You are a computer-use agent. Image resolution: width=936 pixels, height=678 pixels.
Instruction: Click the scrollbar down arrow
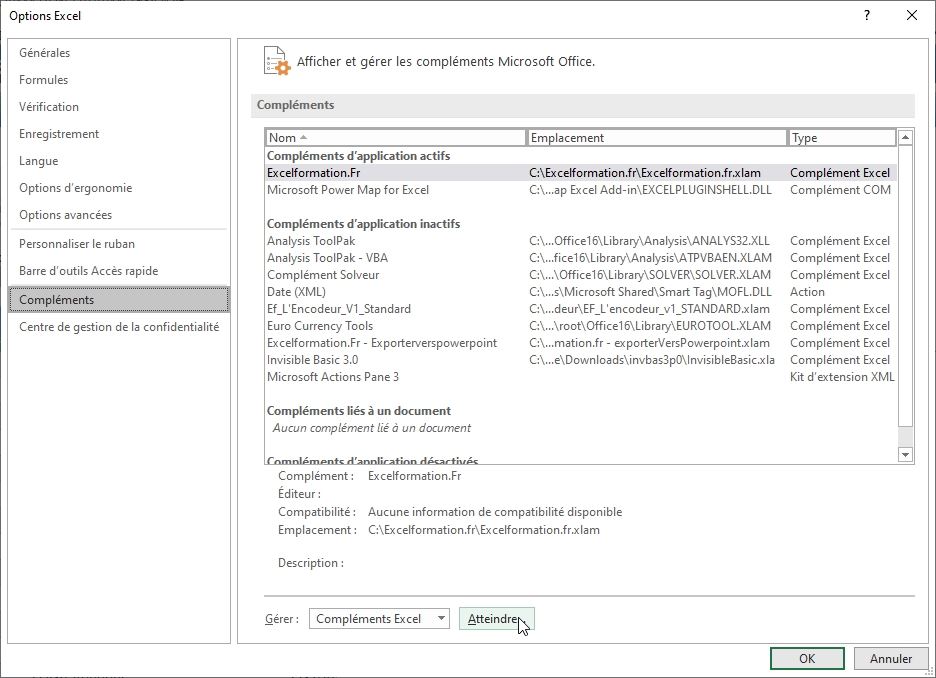[x=906, y=454]
